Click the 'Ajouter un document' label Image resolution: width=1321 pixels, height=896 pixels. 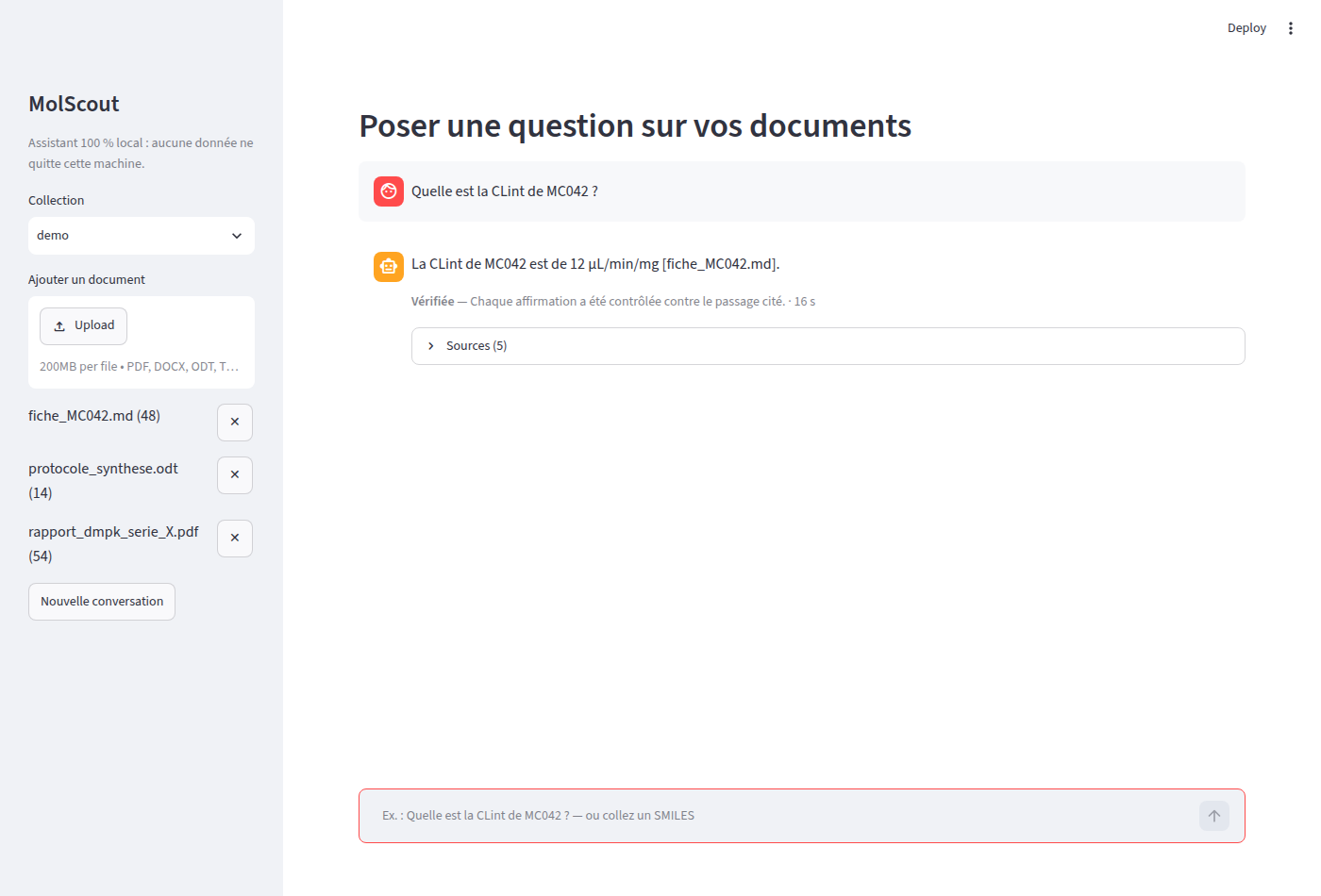click(x=87, y=280)
